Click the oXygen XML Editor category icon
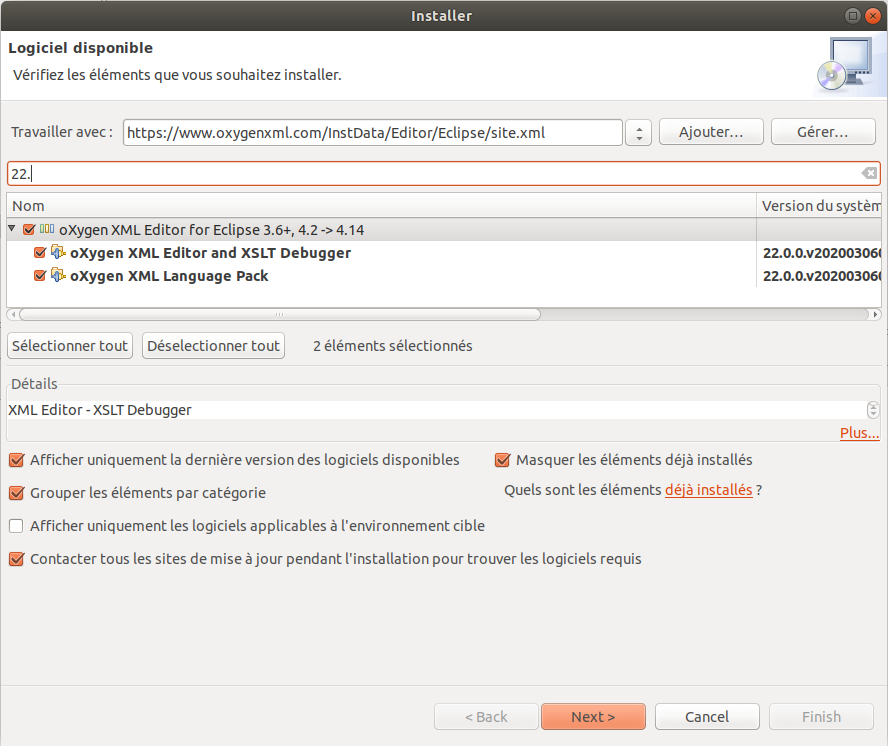The width and height of the screenshot is (888, 746). coord(47,230)
